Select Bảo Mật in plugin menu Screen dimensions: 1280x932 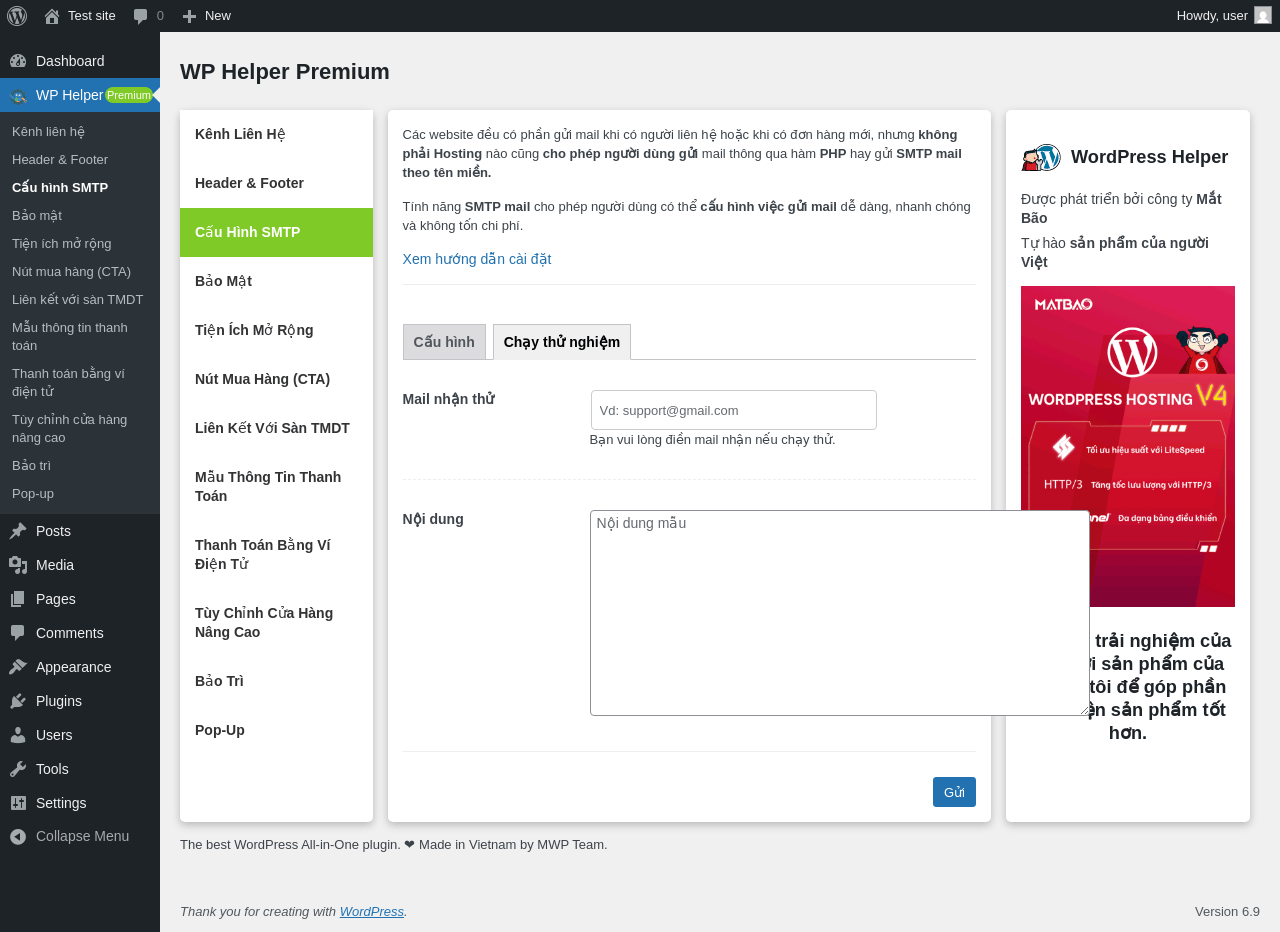(x=276, y=281)
